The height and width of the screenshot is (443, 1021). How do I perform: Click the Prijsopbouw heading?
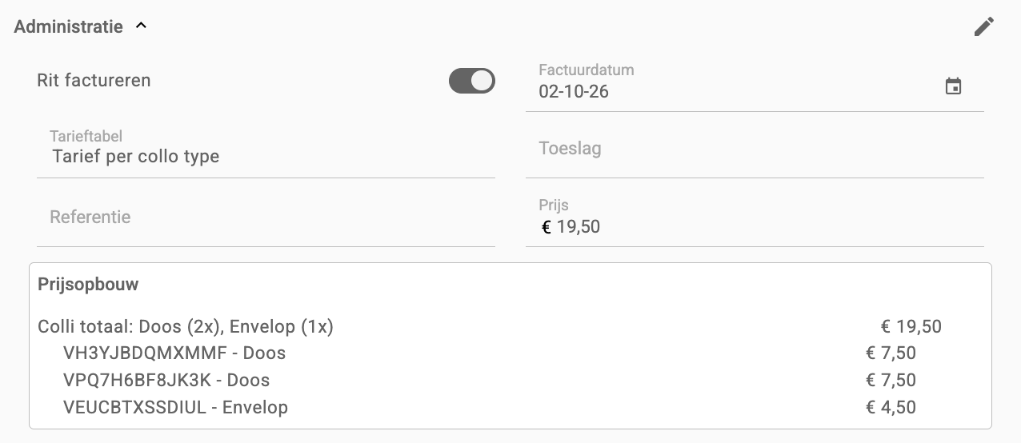point(88,285)
